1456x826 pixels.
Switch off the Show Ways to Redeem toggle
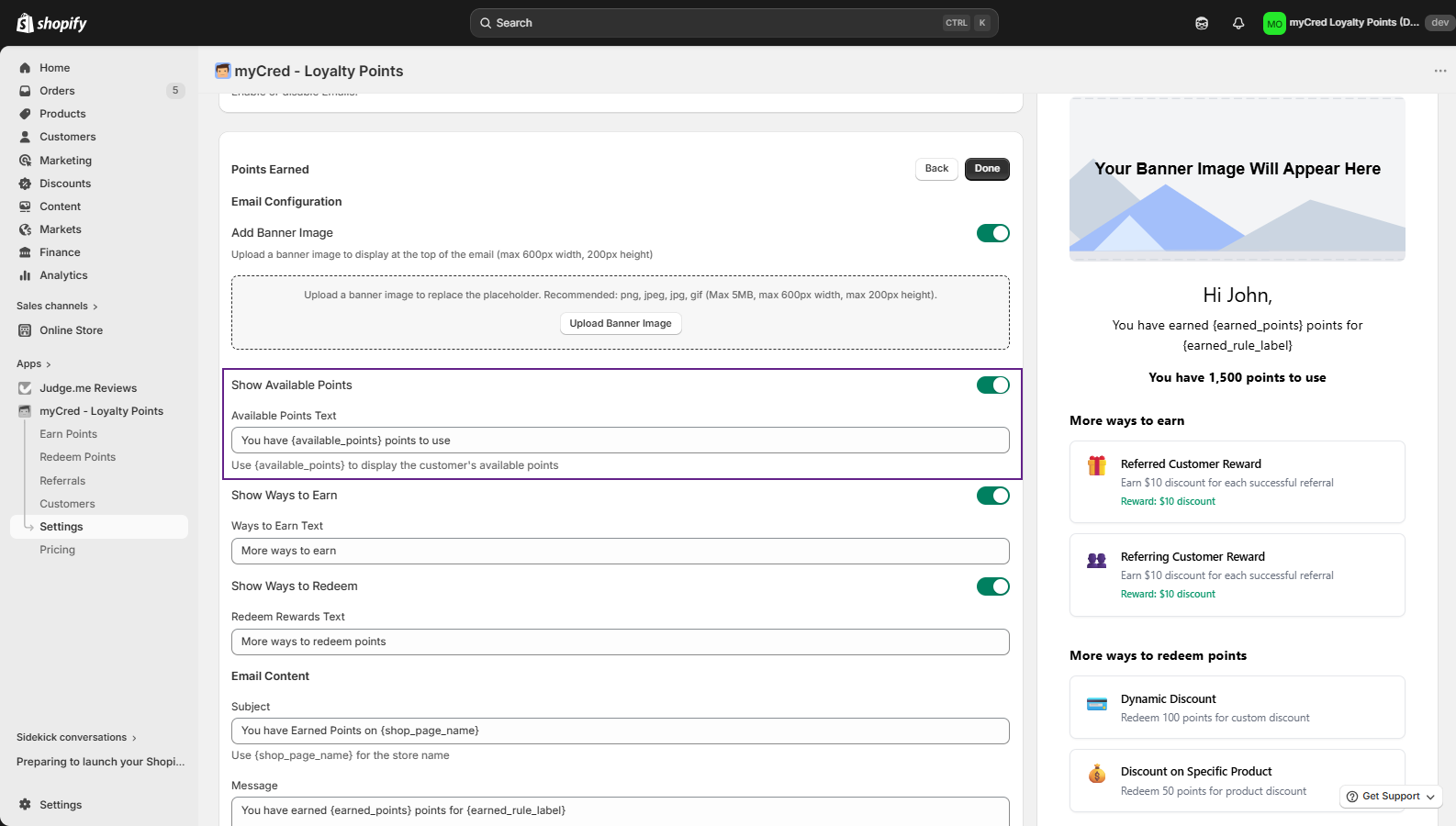coord(992,586)
